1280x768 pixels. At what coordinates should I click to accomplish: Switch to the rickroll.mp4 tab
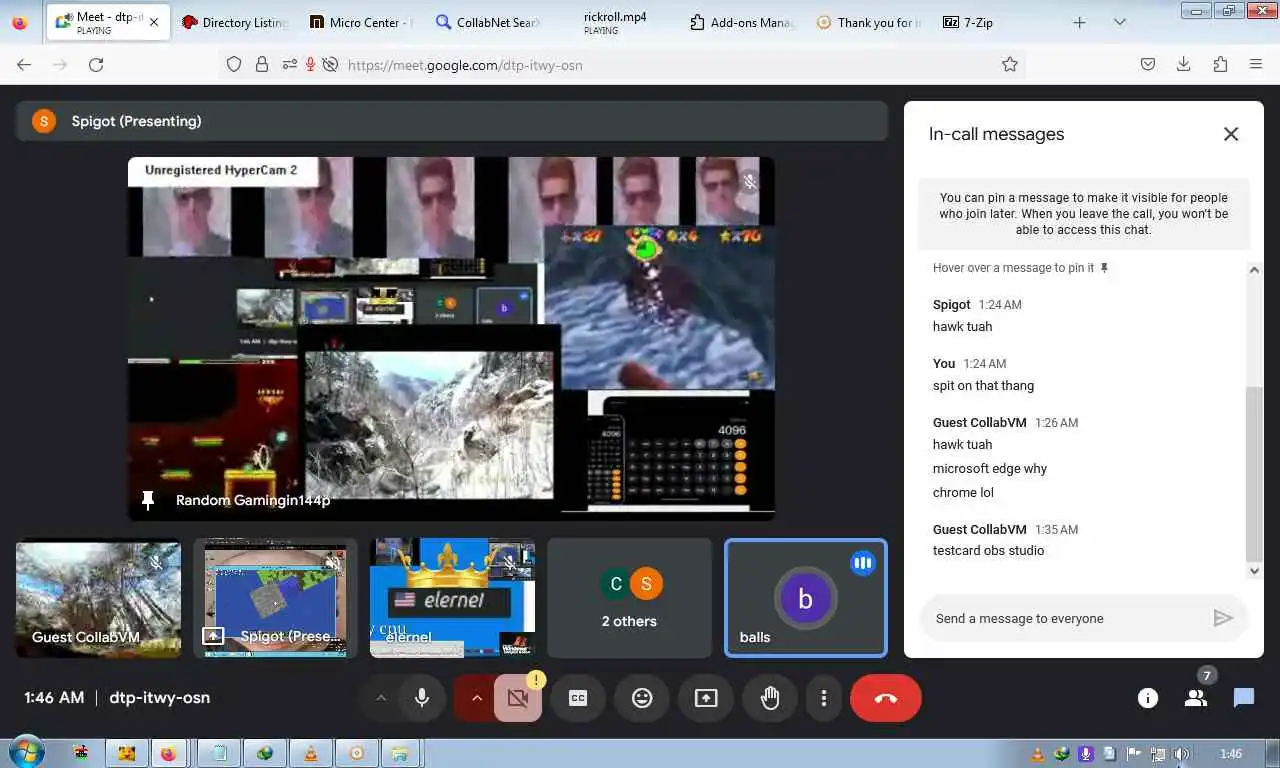(x=614, y=22)
